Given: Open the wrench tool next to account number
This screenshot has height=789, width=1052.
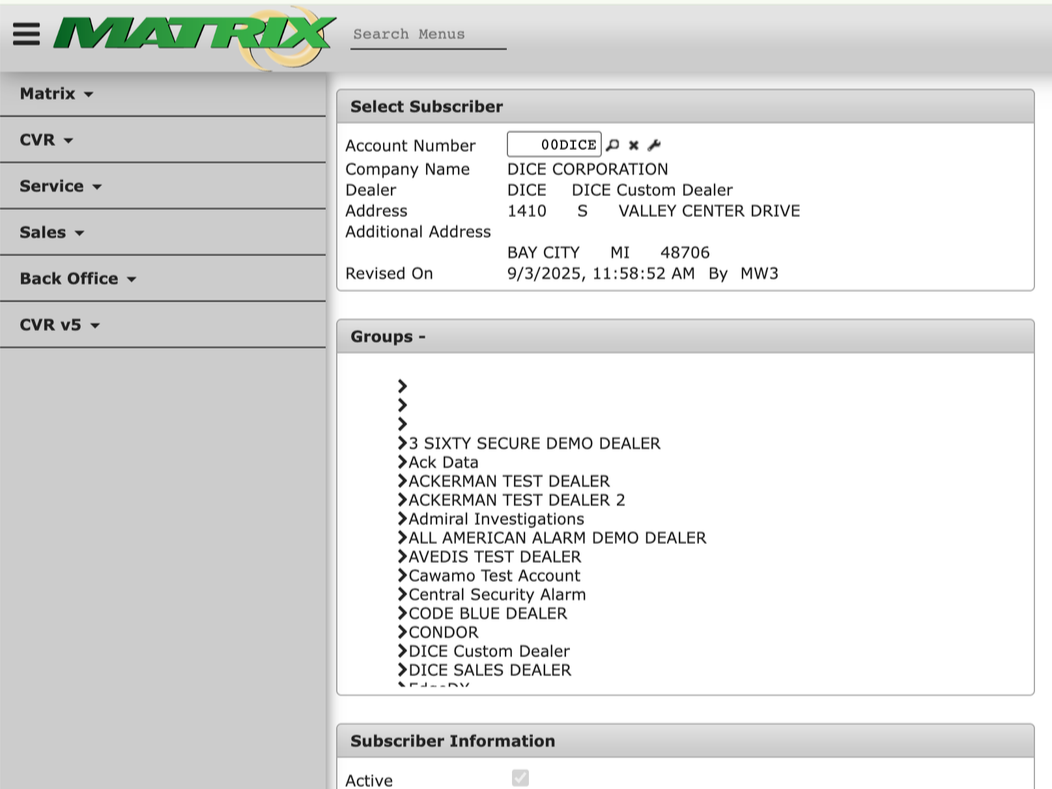Looking at the screenshot, I should pos(655,145).
